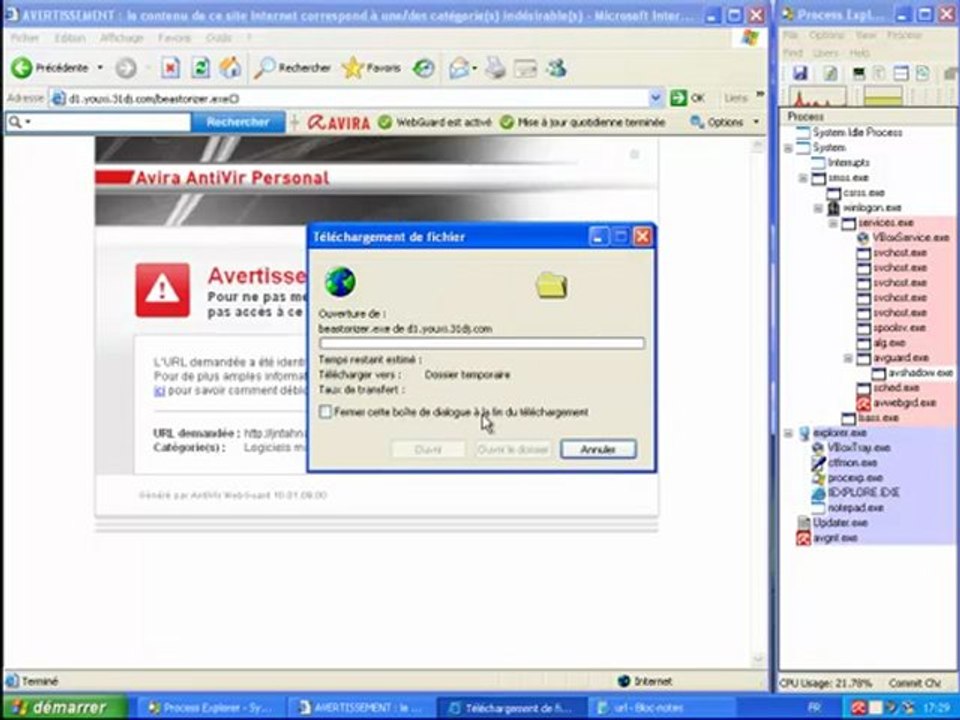Click the Avira tray icon in taskbar
The image size is (960, 720).
(x=858, y=708)
